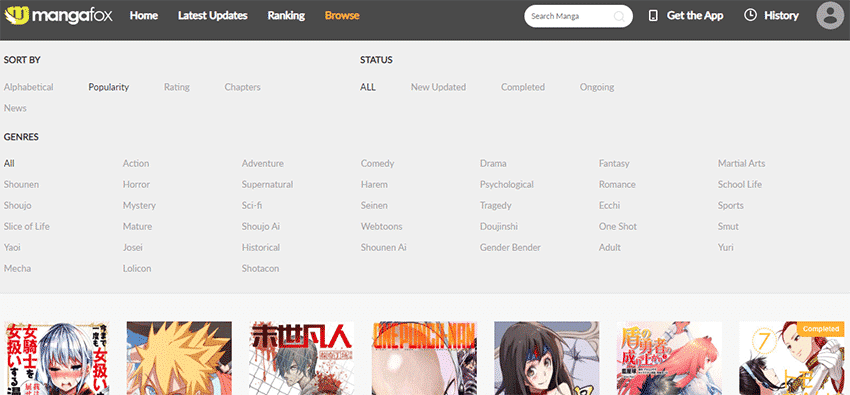
Task: Open the user avatar profile icon
Action: coord(830,16)
